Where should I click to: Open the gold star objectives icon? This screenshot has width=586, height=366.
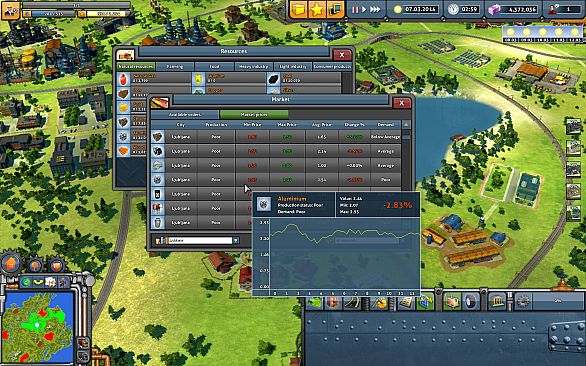click(x=317, y=9)
